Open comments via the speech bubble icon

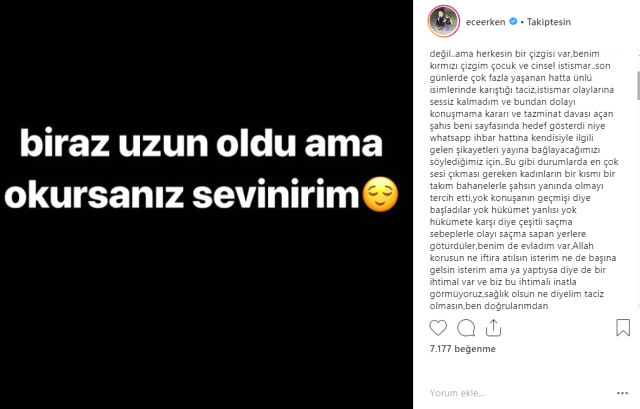click(x=466, y=328)
